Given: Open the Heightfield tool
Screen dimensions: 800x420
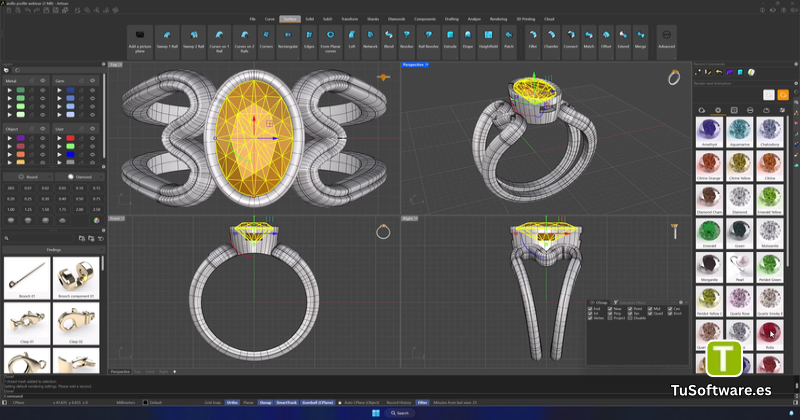Looking at the screenshot, I should point(488,40).
